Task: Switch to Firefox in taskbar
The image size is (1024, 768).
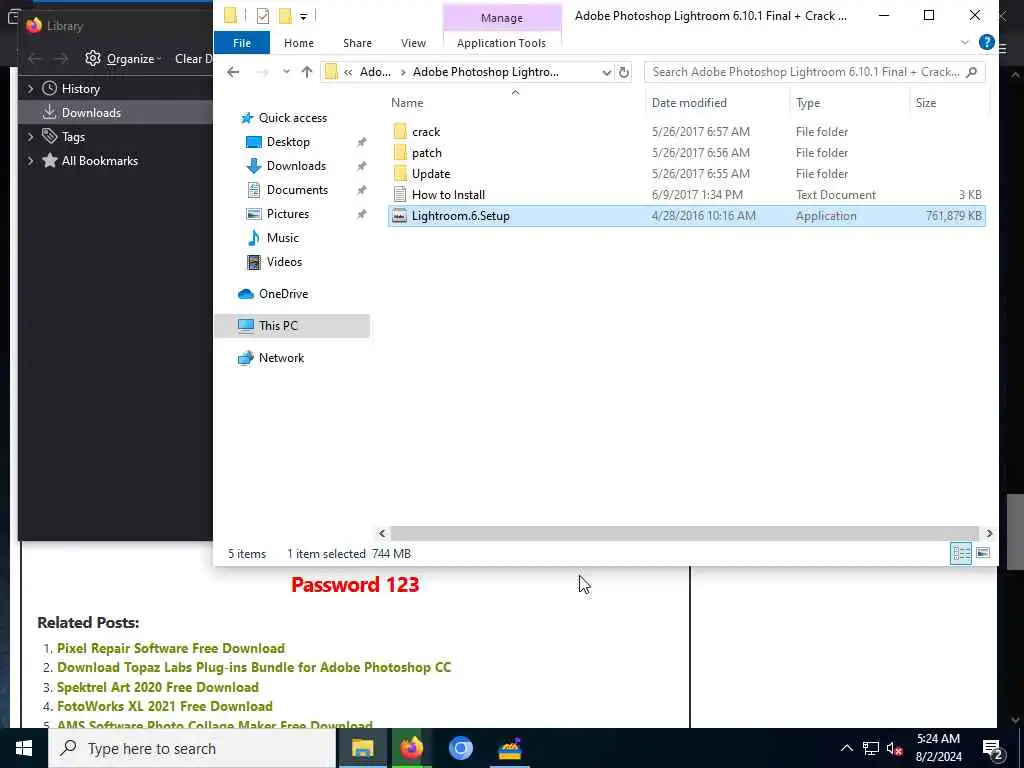Action: click(411, 748)
